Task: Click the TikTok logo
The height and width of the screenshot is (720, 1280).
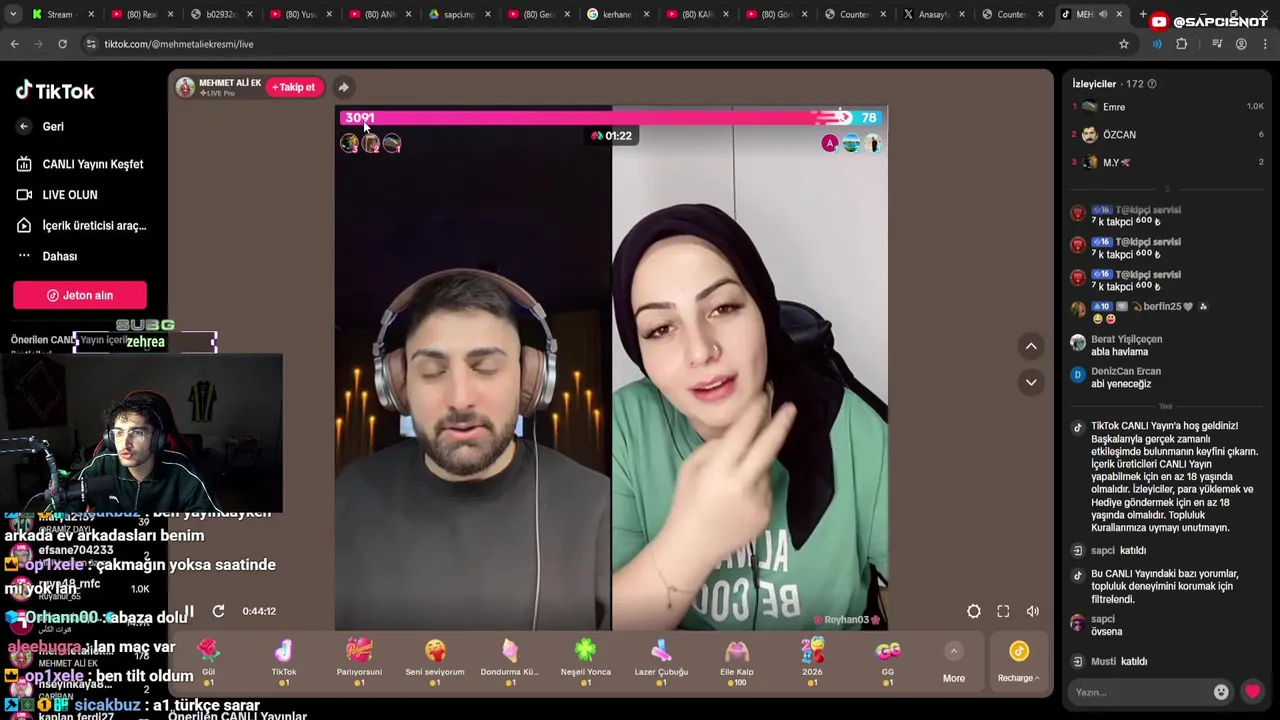Action: (x=55, y=91)
